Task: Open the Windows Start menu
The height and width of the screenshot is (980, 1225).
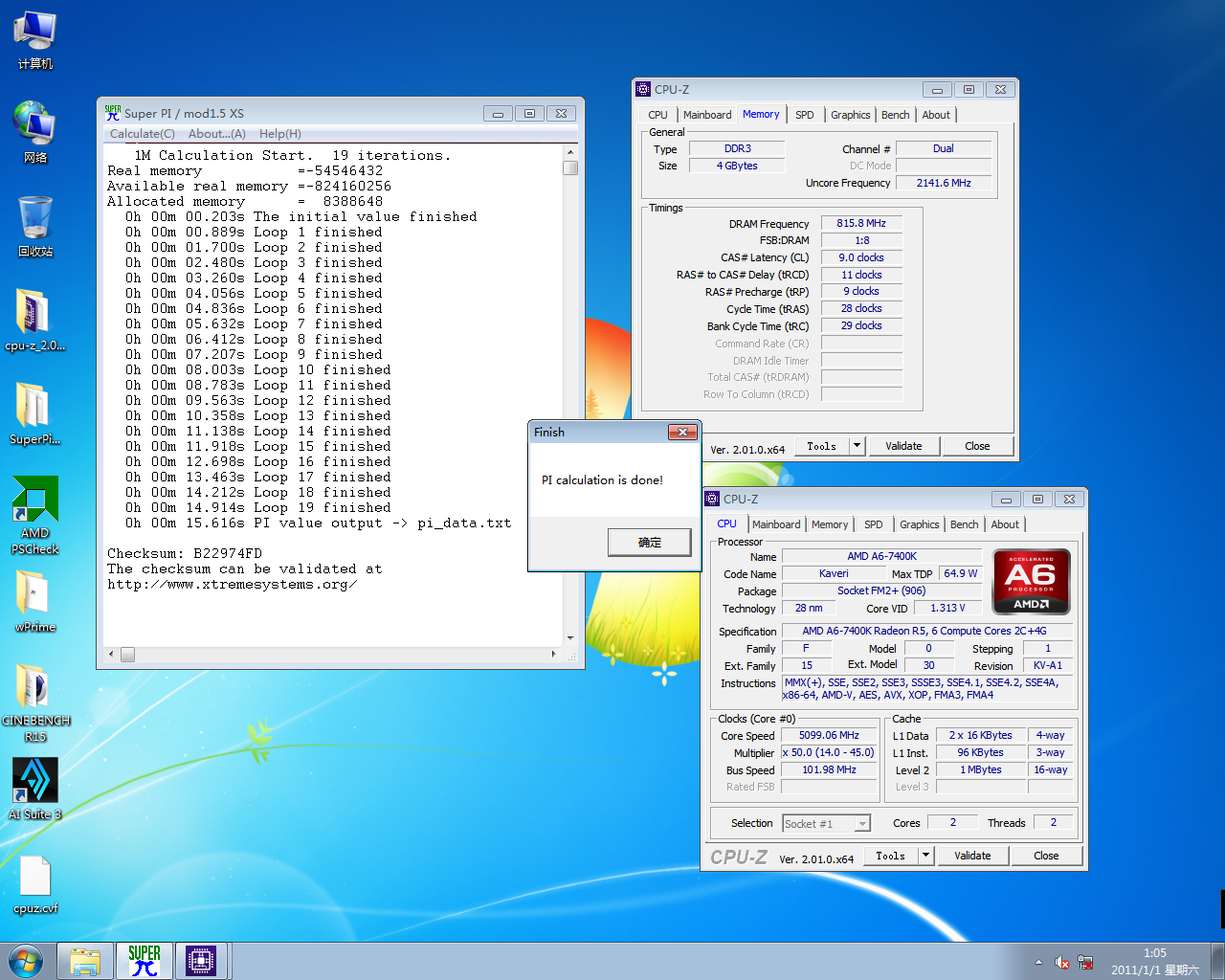Action: click(26, 961)
